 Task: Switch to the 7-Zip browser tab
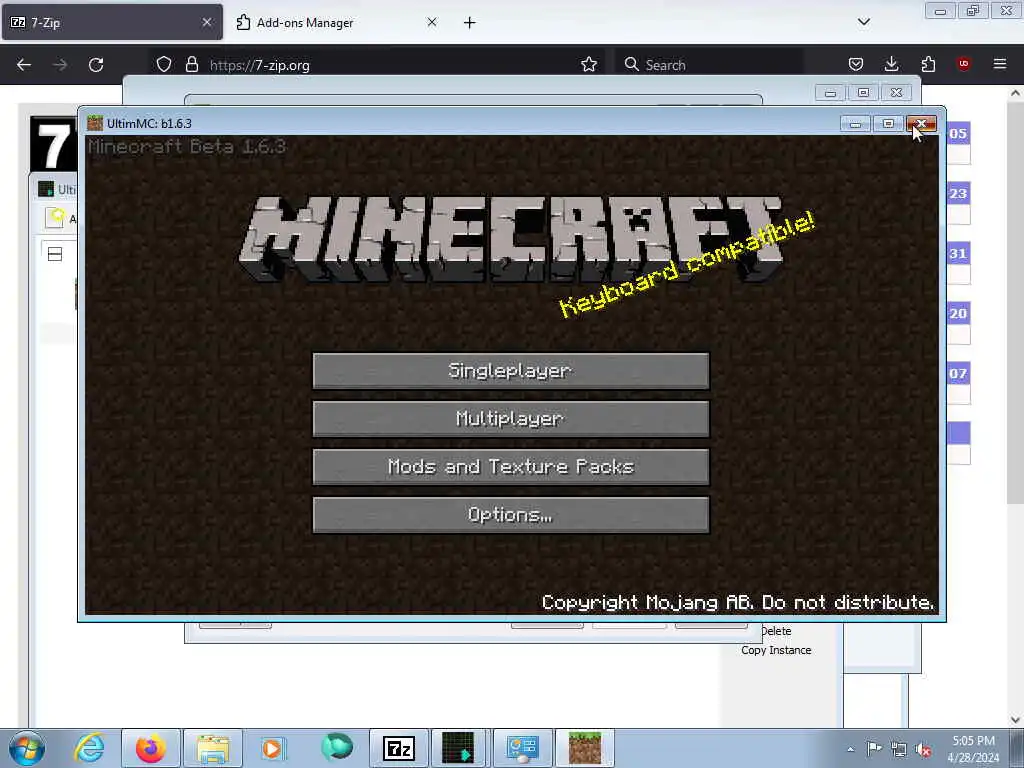point(112,22)
